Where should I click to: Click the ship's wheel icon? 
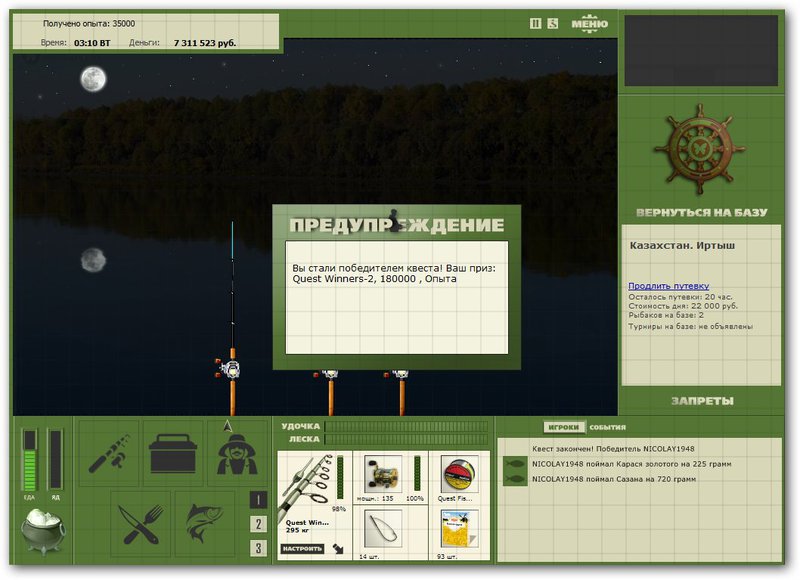(700, 150)
